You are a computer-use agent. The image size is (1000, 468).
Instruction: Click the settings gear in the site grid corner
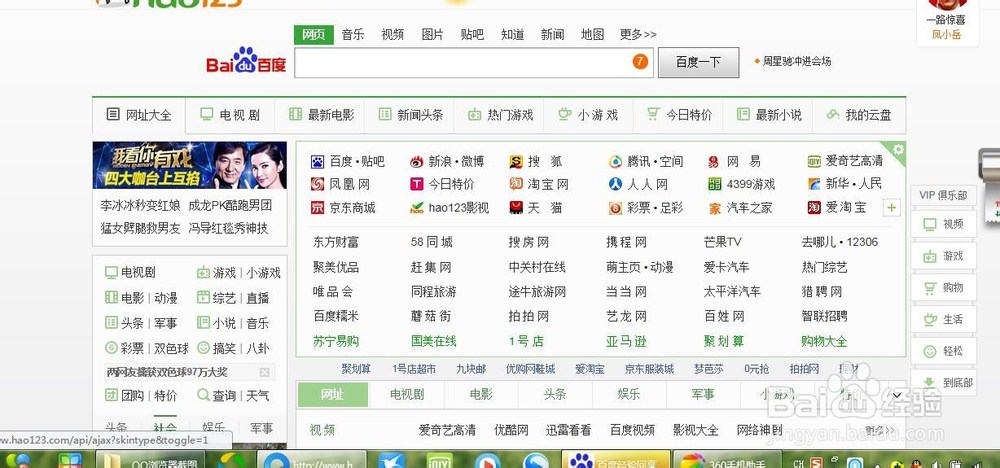pyautogui.click(x=898, y=150)
